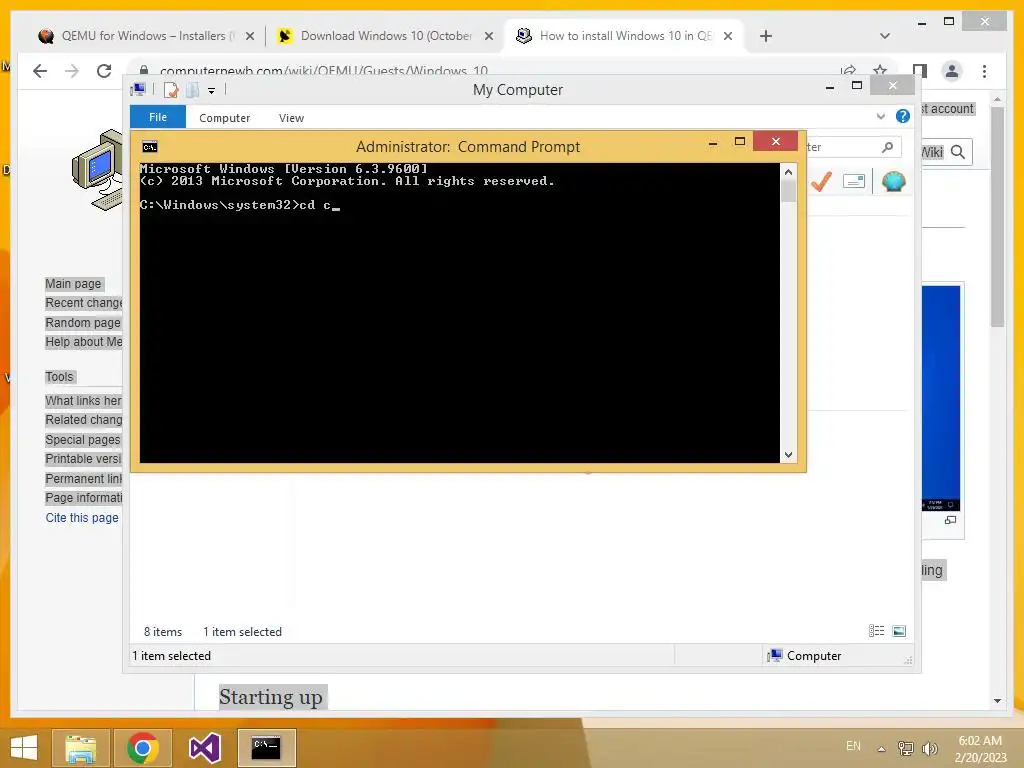Open Visual Studio from the taskbar
1024x768 pixels.
(204, 748)
